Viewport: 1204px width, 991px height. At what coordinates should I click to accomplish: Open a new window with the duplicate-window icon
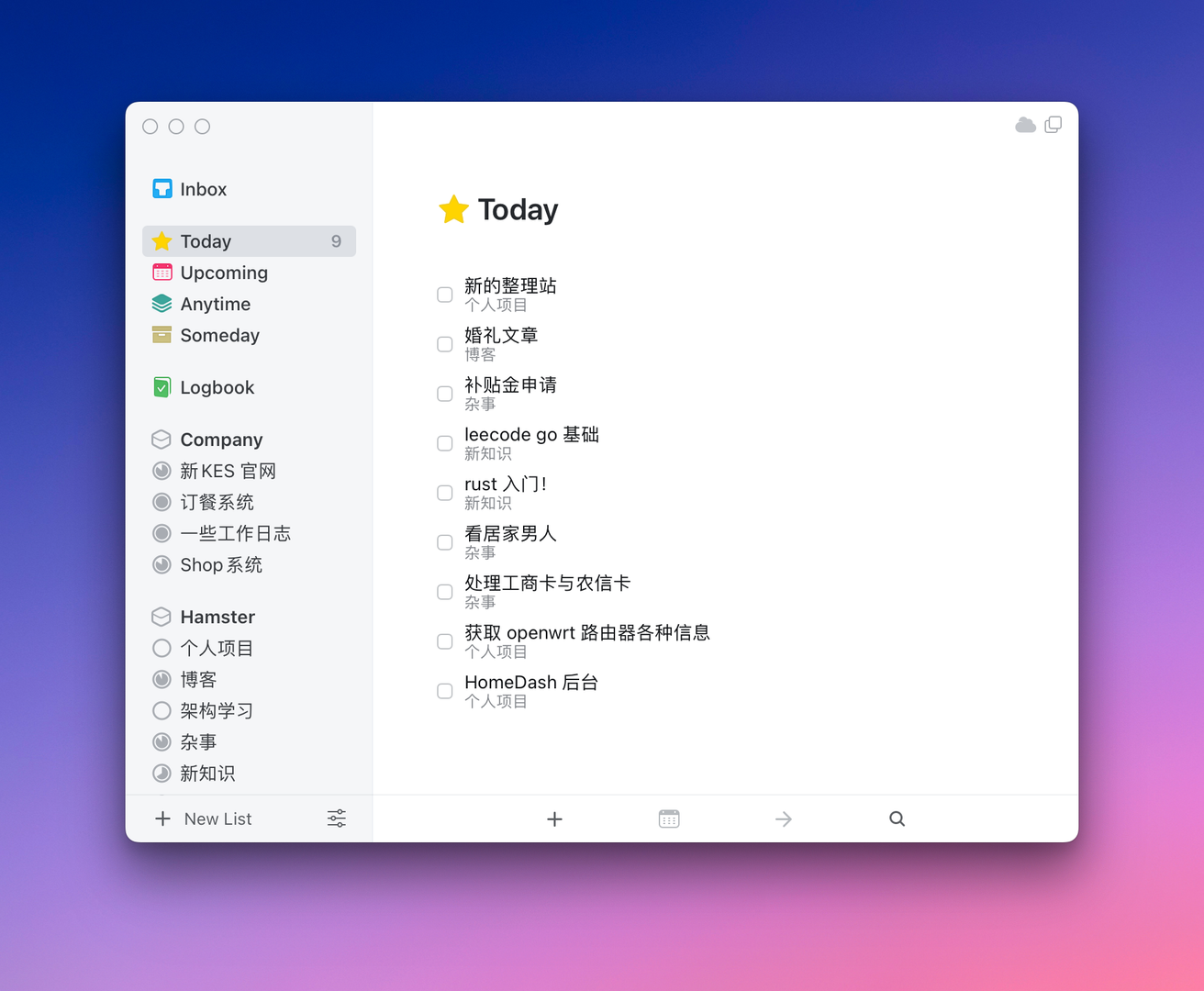pyautogui.click(x=1053, y=125)
